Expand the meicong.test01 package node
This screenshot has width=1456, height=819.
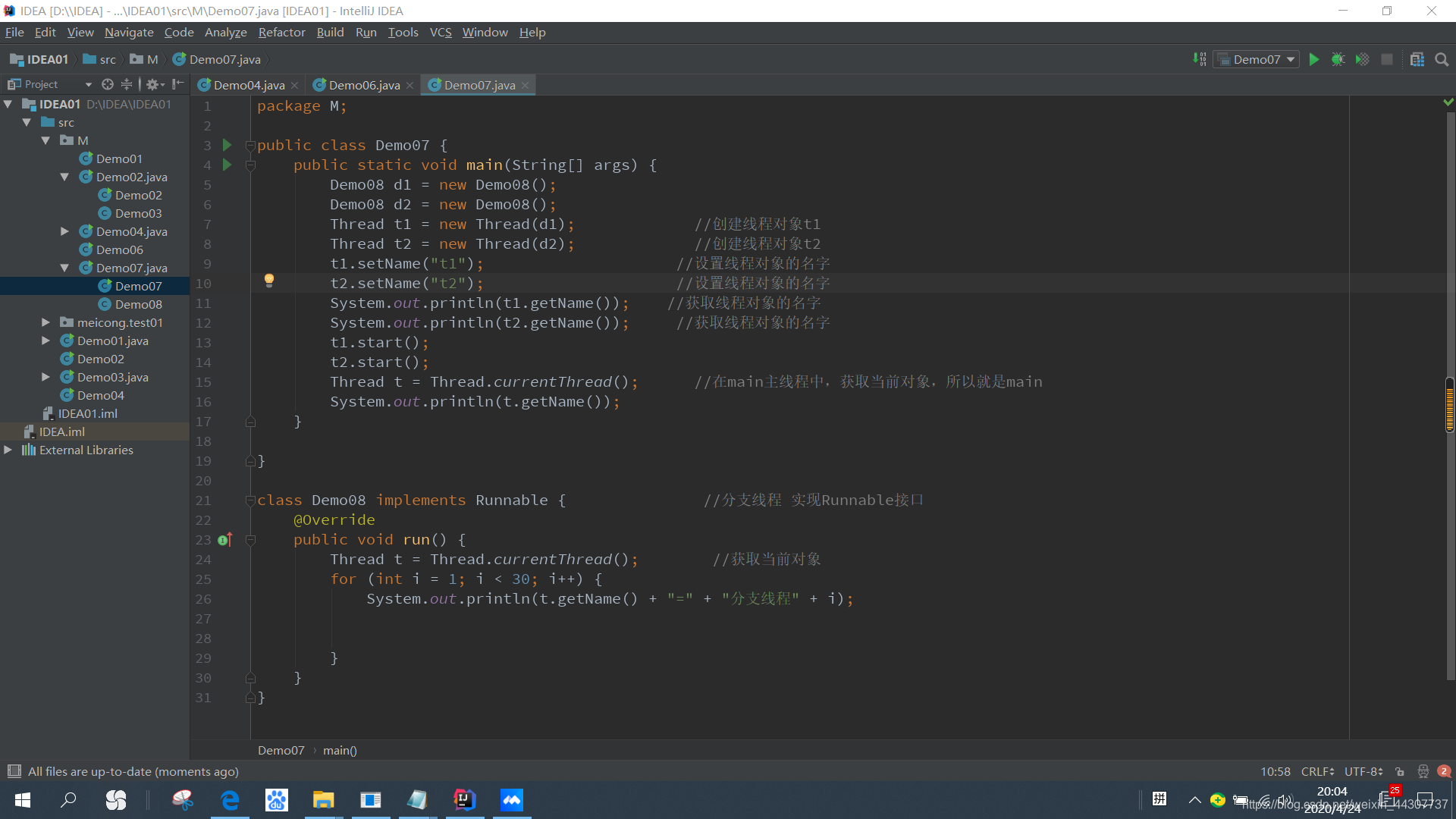point(45,322)
